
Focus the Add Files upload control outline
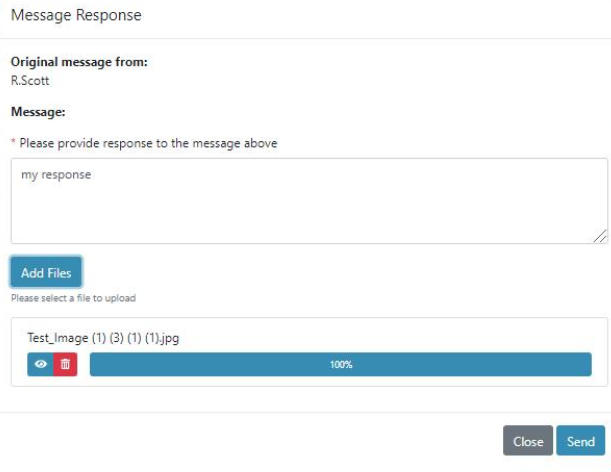click(x=46, y=272)
